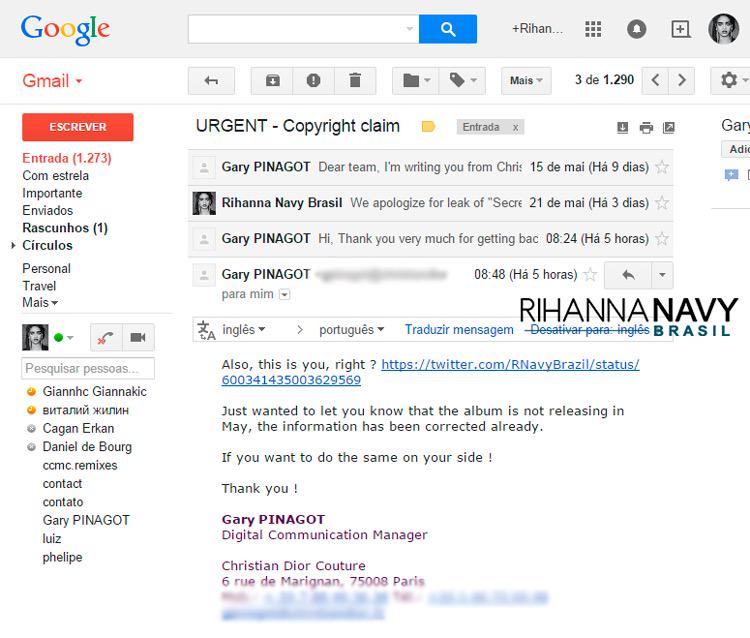Open the Personal label

pos(46,268)
